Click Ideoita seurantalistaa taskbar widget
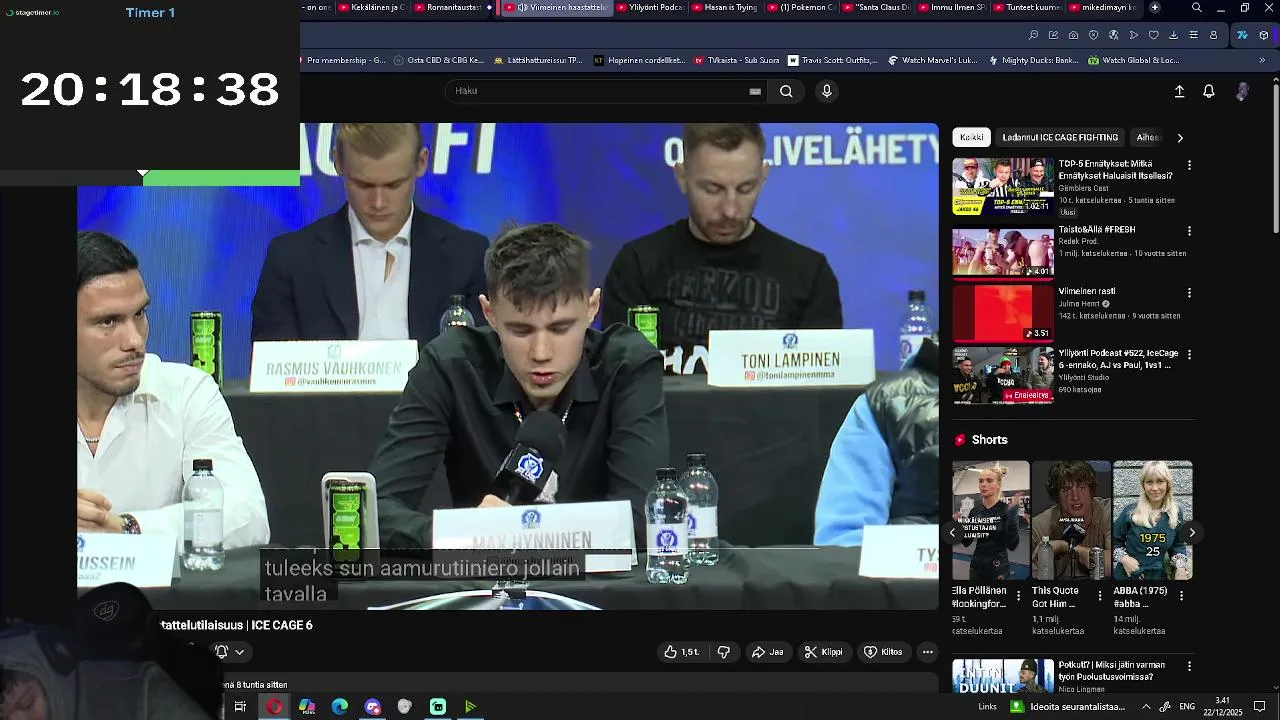The width and height of the screenshot is (1280, 720). pos(1068,707)
